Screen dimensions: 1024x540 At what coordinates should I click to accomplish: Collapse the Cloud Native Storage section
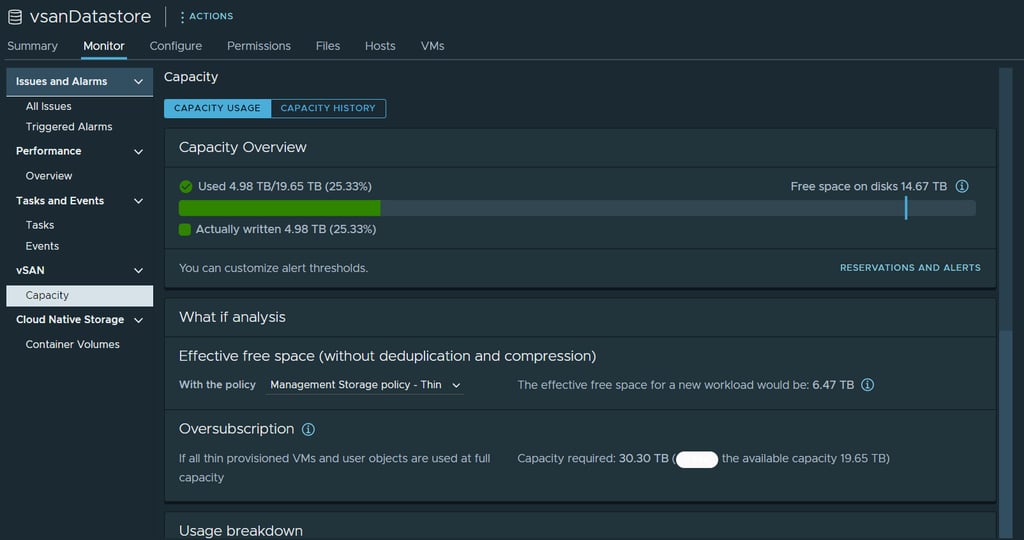point(138,320)
